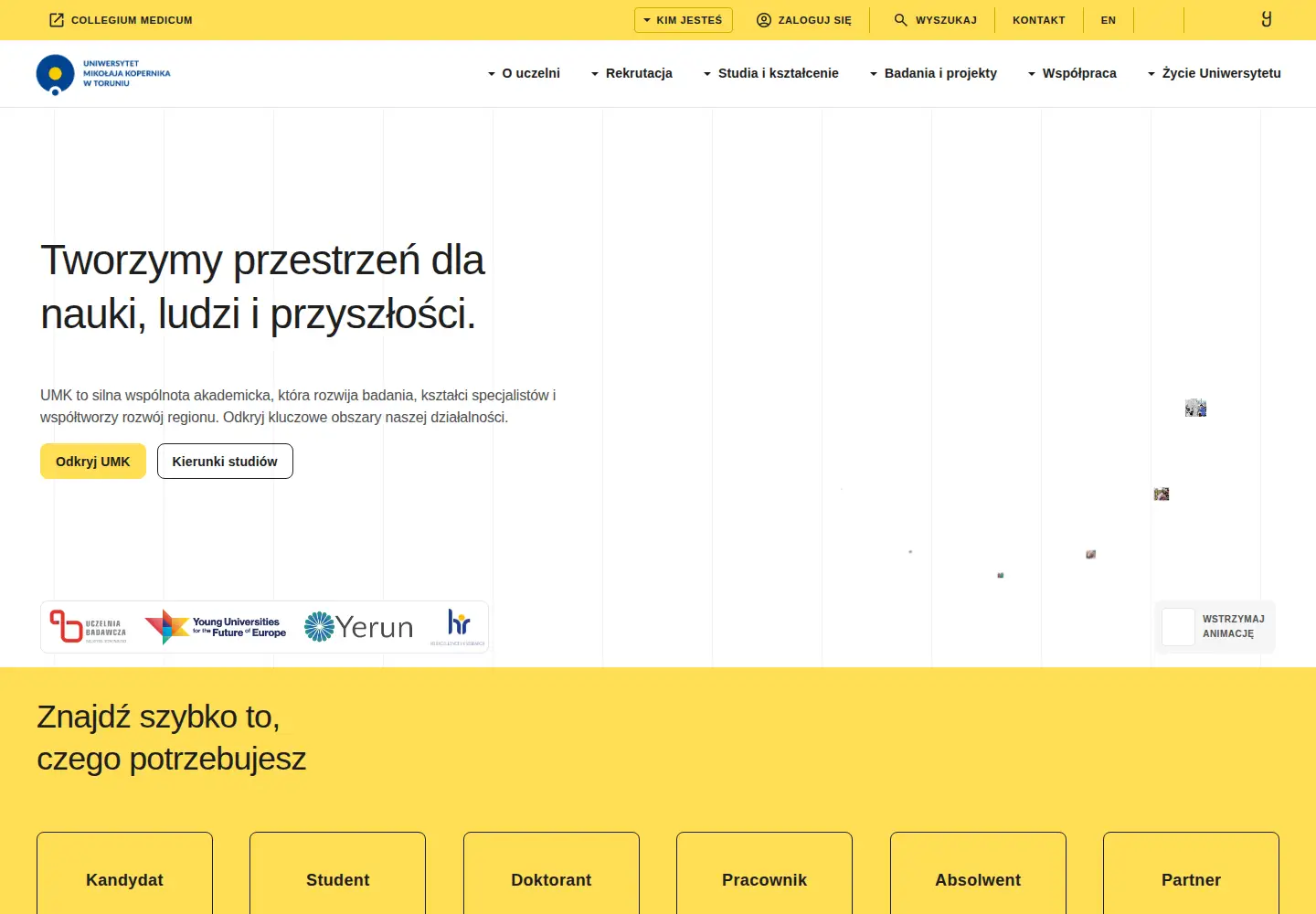Click the Collegium Medicum link text
The height and width of the screenshot is (914, 1316).
point(132,20)
